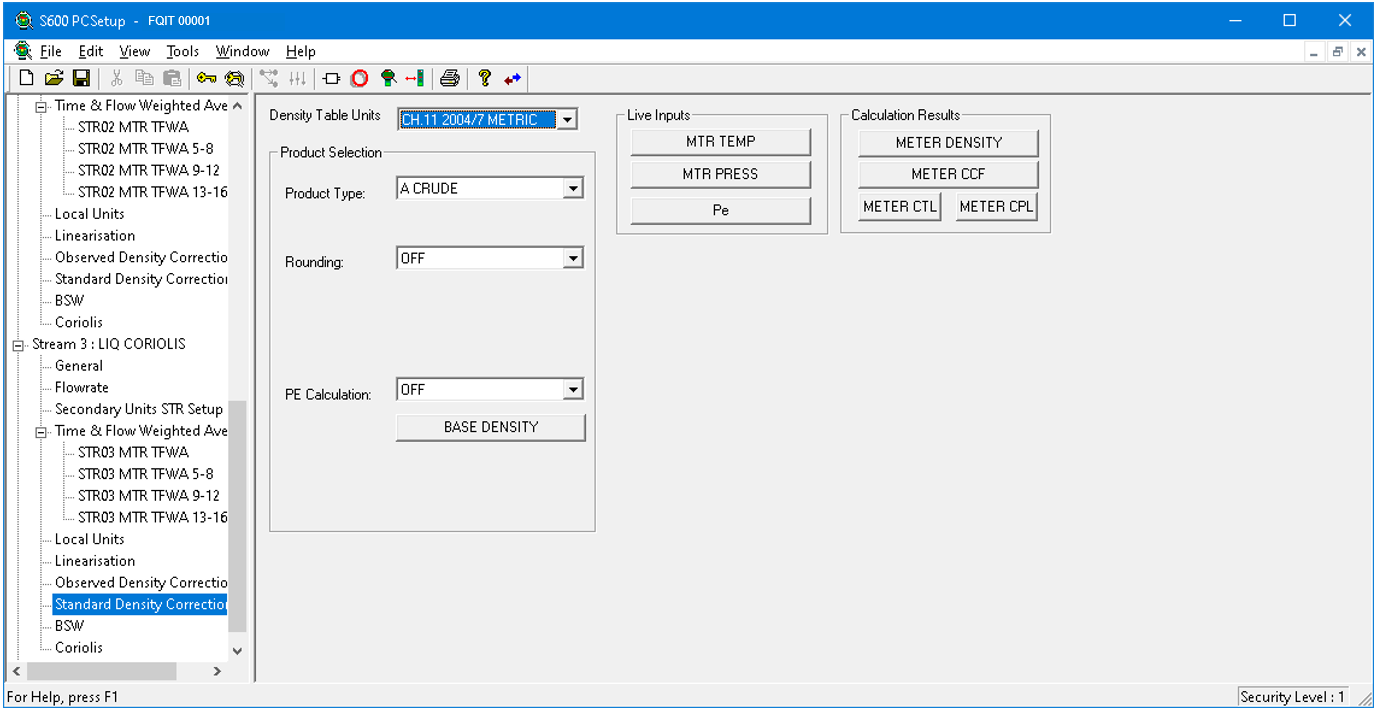Open the View menu
The height and width of the screenshot is (712, 1380).
coord(134,51)
